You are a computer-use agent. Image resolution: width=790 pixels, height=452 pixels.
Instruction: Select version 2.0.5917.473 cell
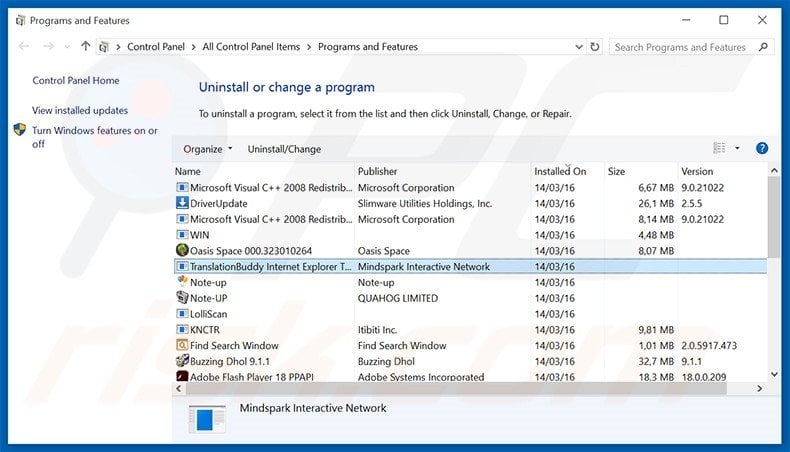pos(709,345)
